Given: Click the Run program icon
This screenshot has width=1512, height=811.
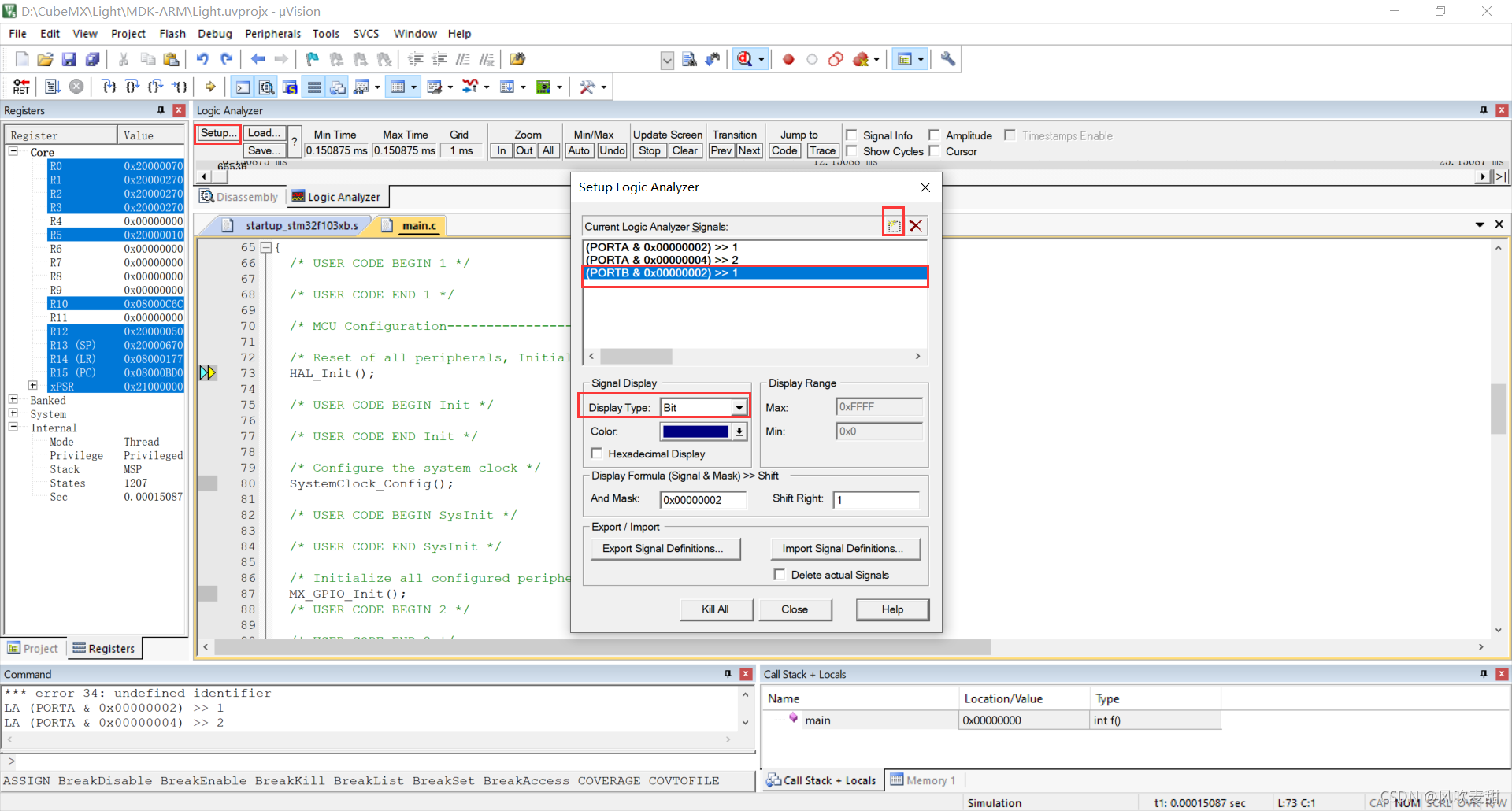Looking at the screenshot, I should 53,87.
